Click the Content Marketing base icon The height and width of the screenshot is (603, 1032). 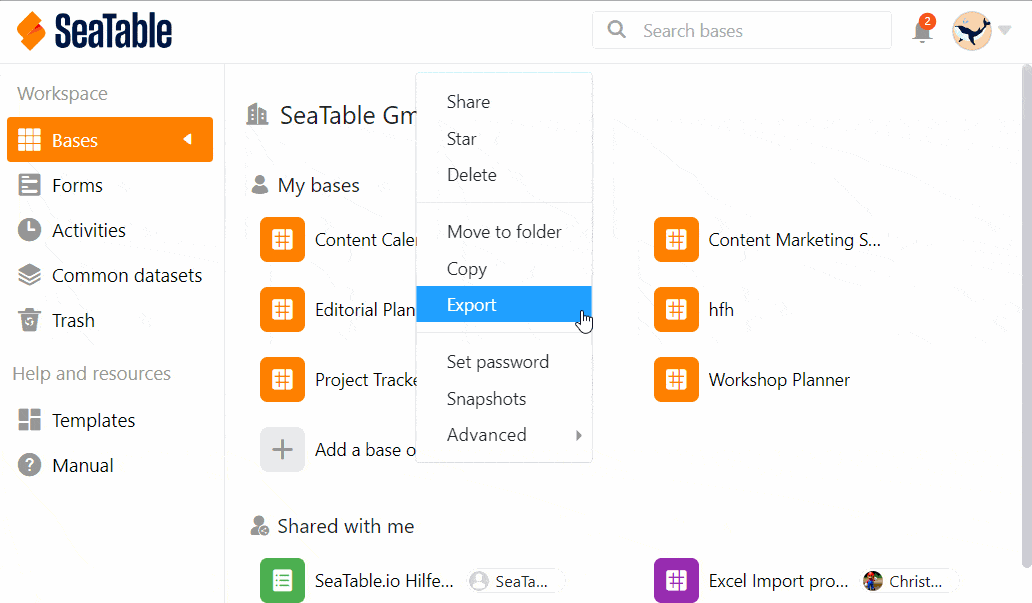coord(676,240)
